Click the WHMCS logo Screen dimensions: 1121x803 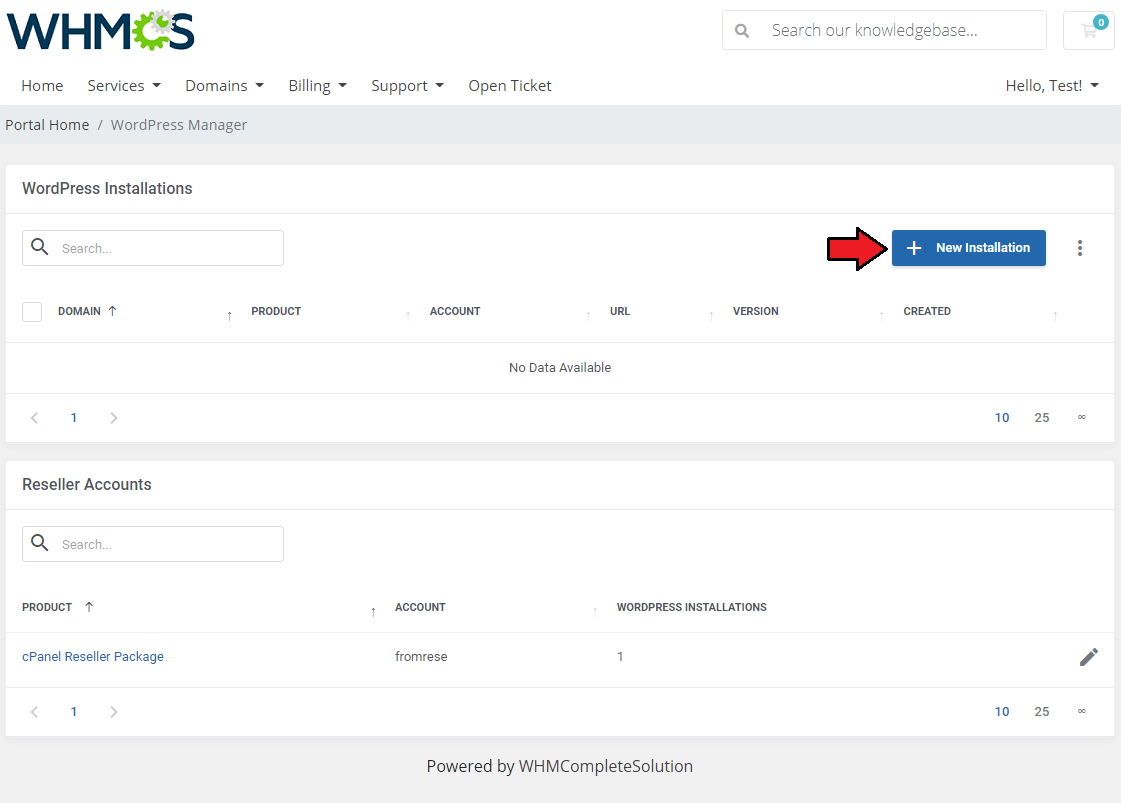[100, 31]
